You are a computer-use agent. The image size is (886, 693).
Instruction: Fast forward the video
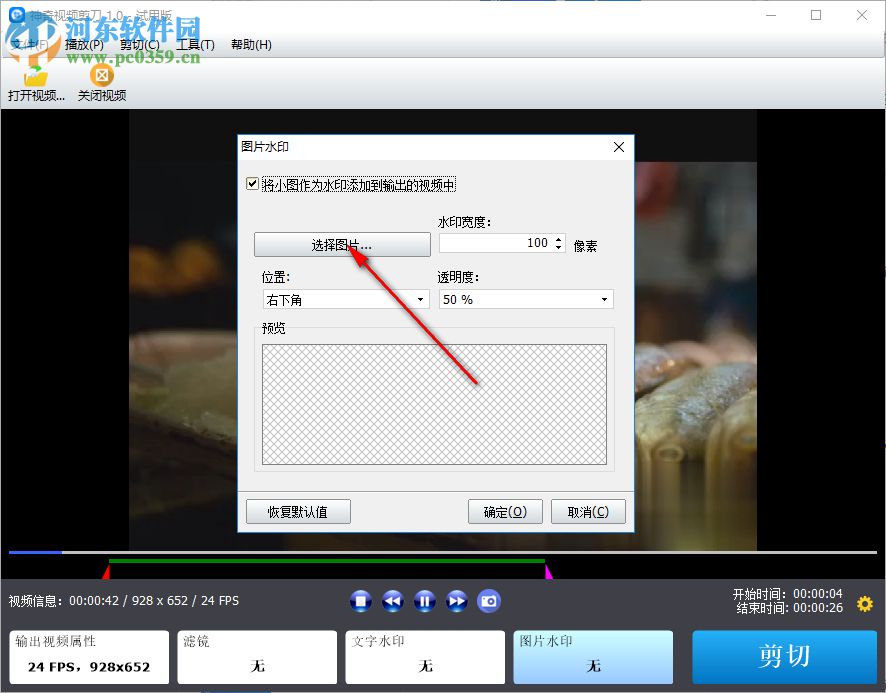click(x=457, y=601)
